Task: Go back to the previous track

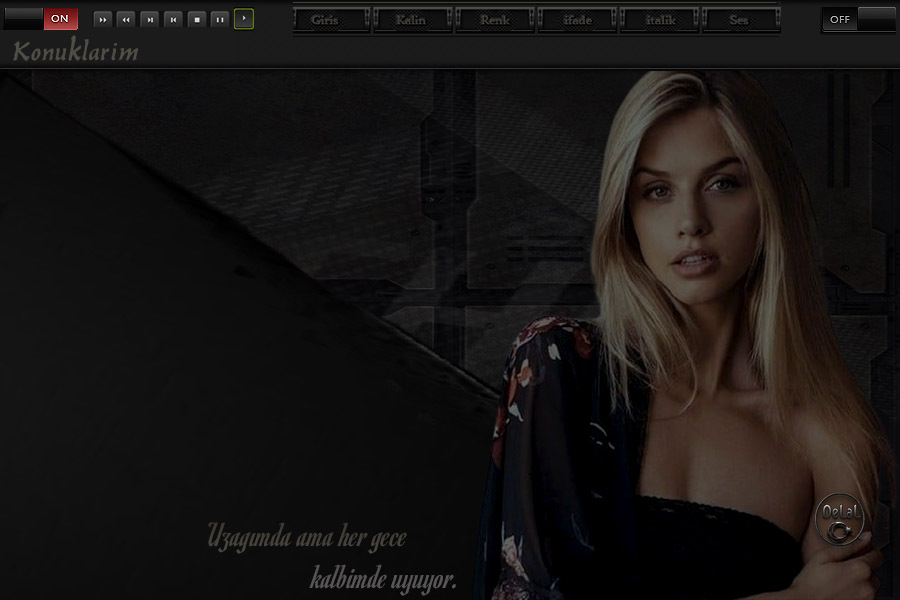Action: tap(173, 19)
